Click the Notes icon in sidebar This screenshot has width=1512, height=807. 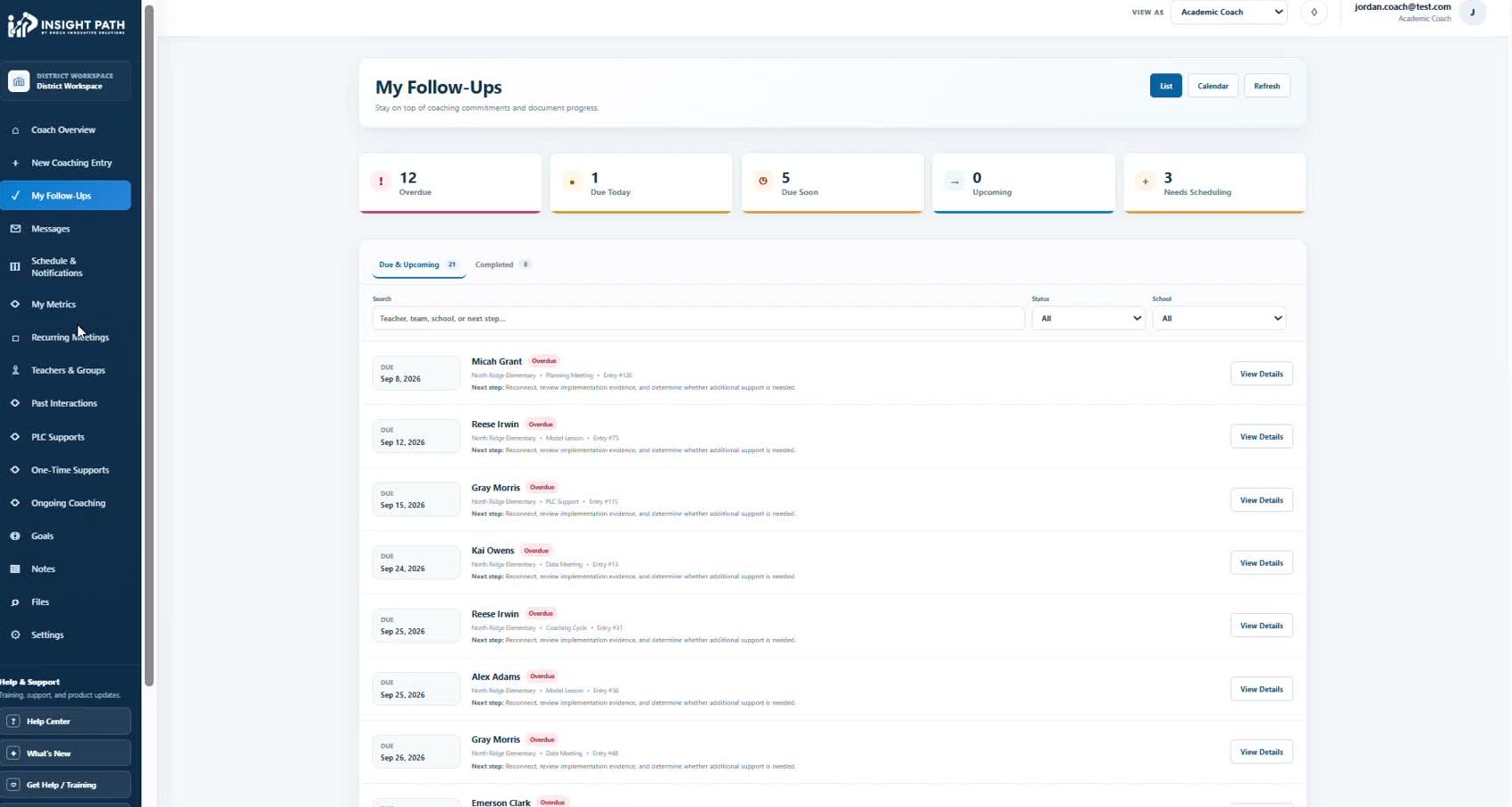[15, 569]
